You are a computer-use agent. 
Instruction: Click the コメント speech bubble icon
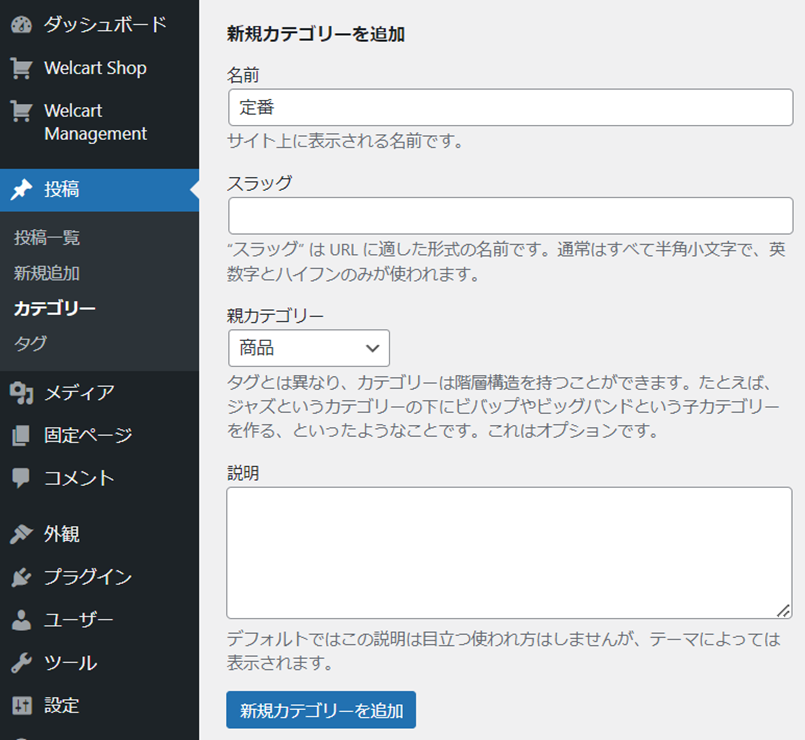click(x=21, y=478)
